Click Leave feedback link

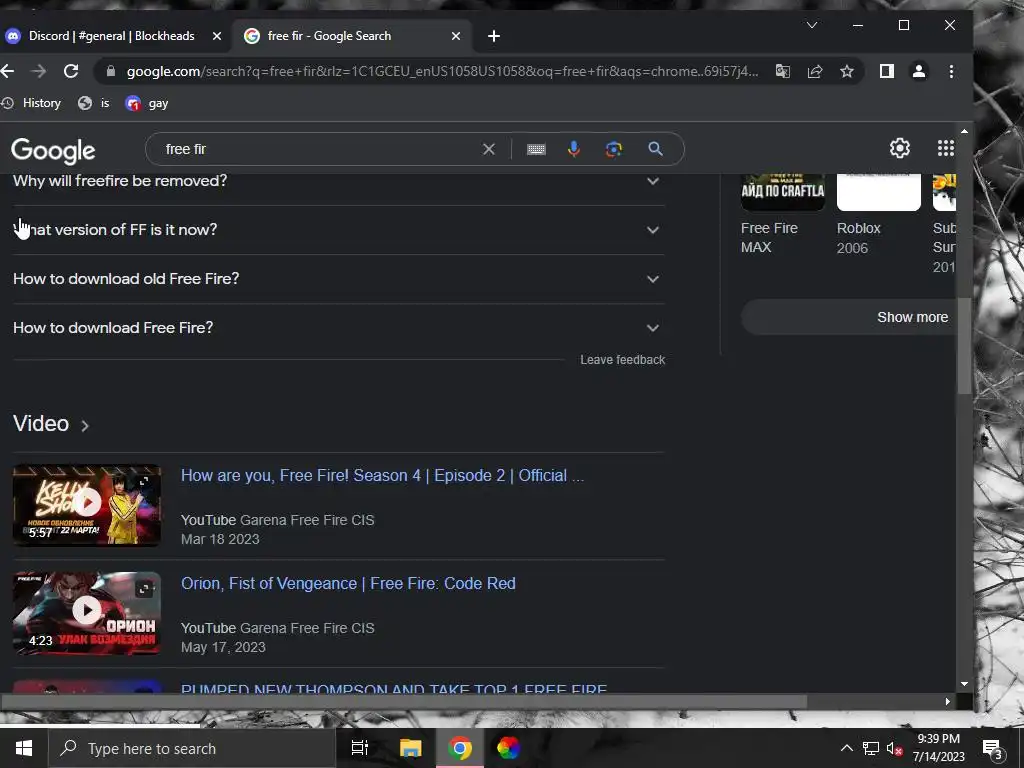(x=622, y=360)
